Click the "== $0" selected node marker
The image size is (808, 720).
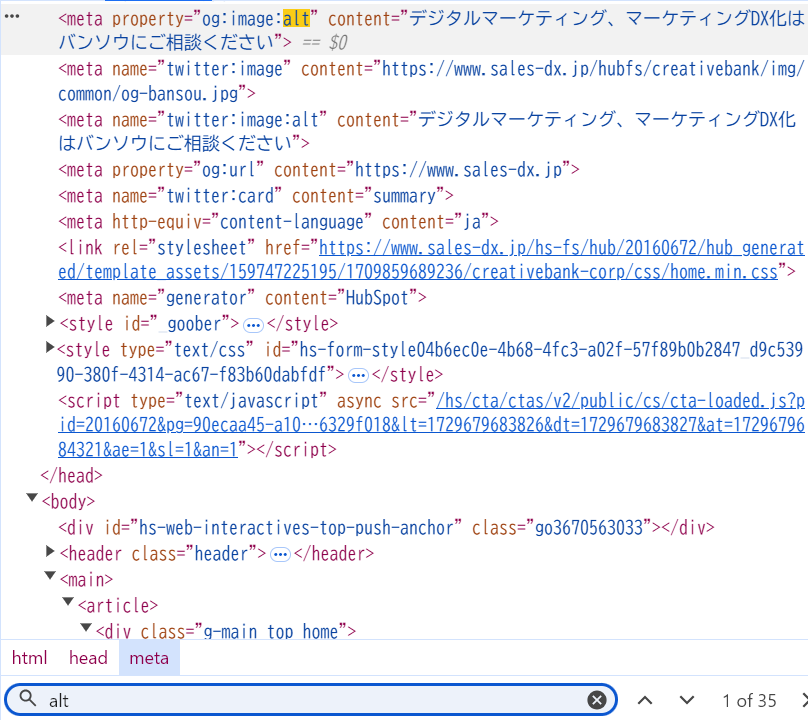pos(325,43)
